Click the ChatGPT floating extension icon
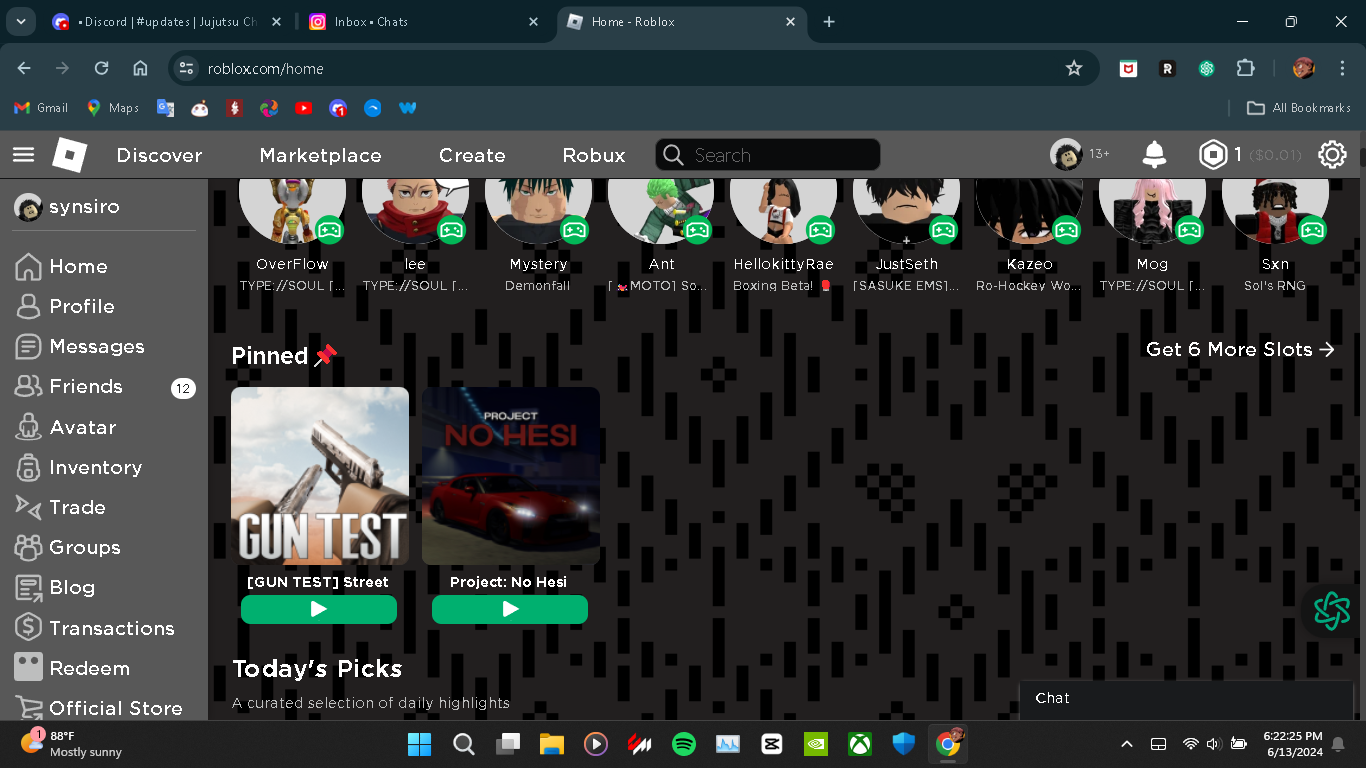This screenshot has height=768, width=1366. (x=1332, y=610)
